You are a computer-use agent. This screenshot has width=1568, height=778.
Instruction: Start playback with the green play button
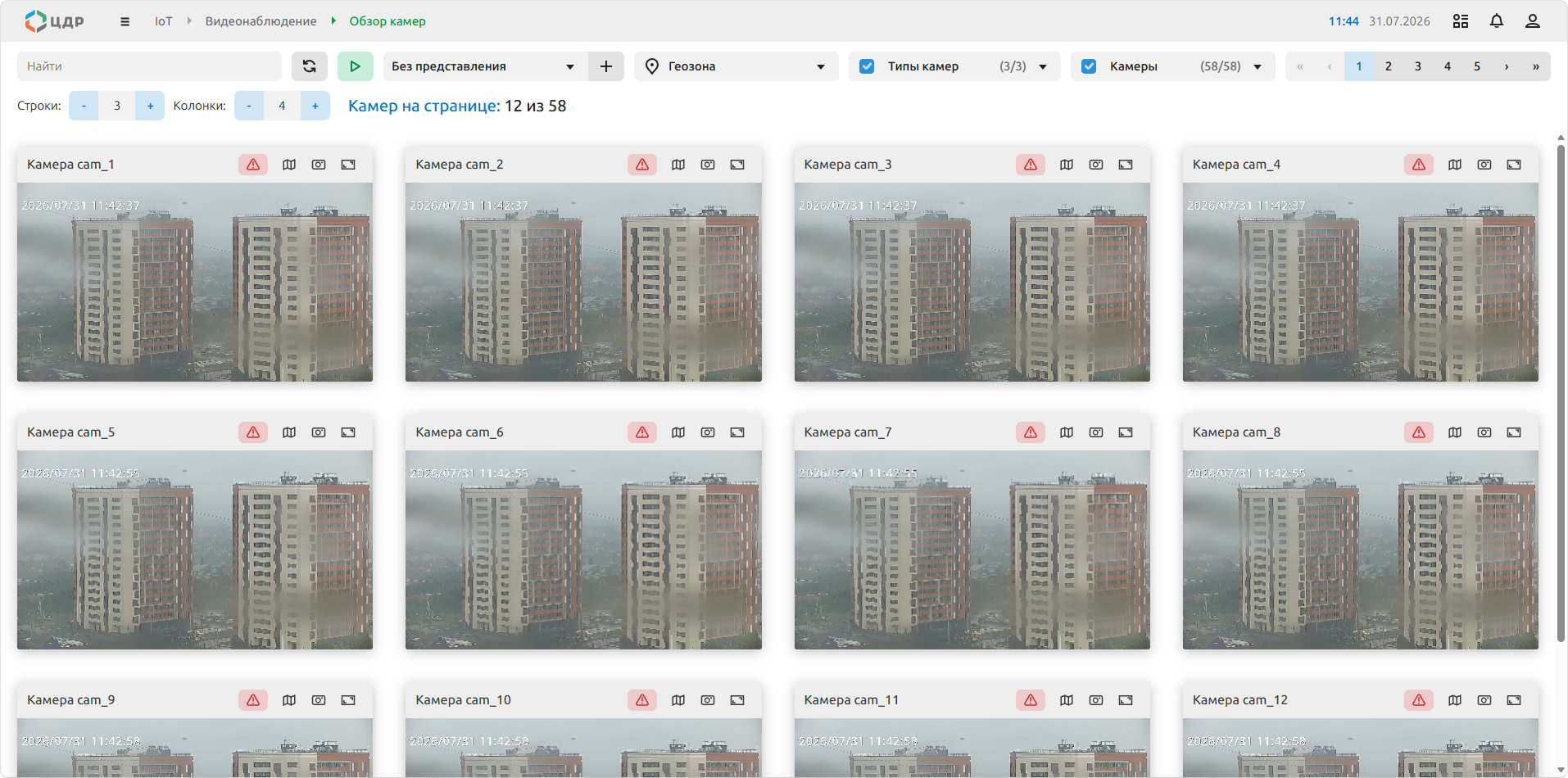coord(356,66)
